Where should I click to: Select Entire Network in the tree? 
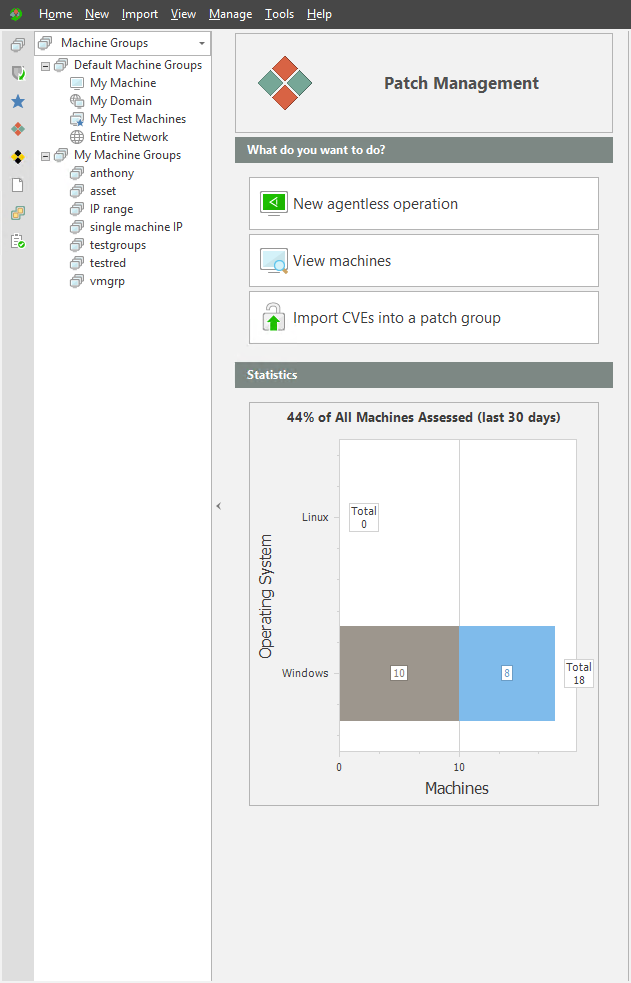point(128,137)
